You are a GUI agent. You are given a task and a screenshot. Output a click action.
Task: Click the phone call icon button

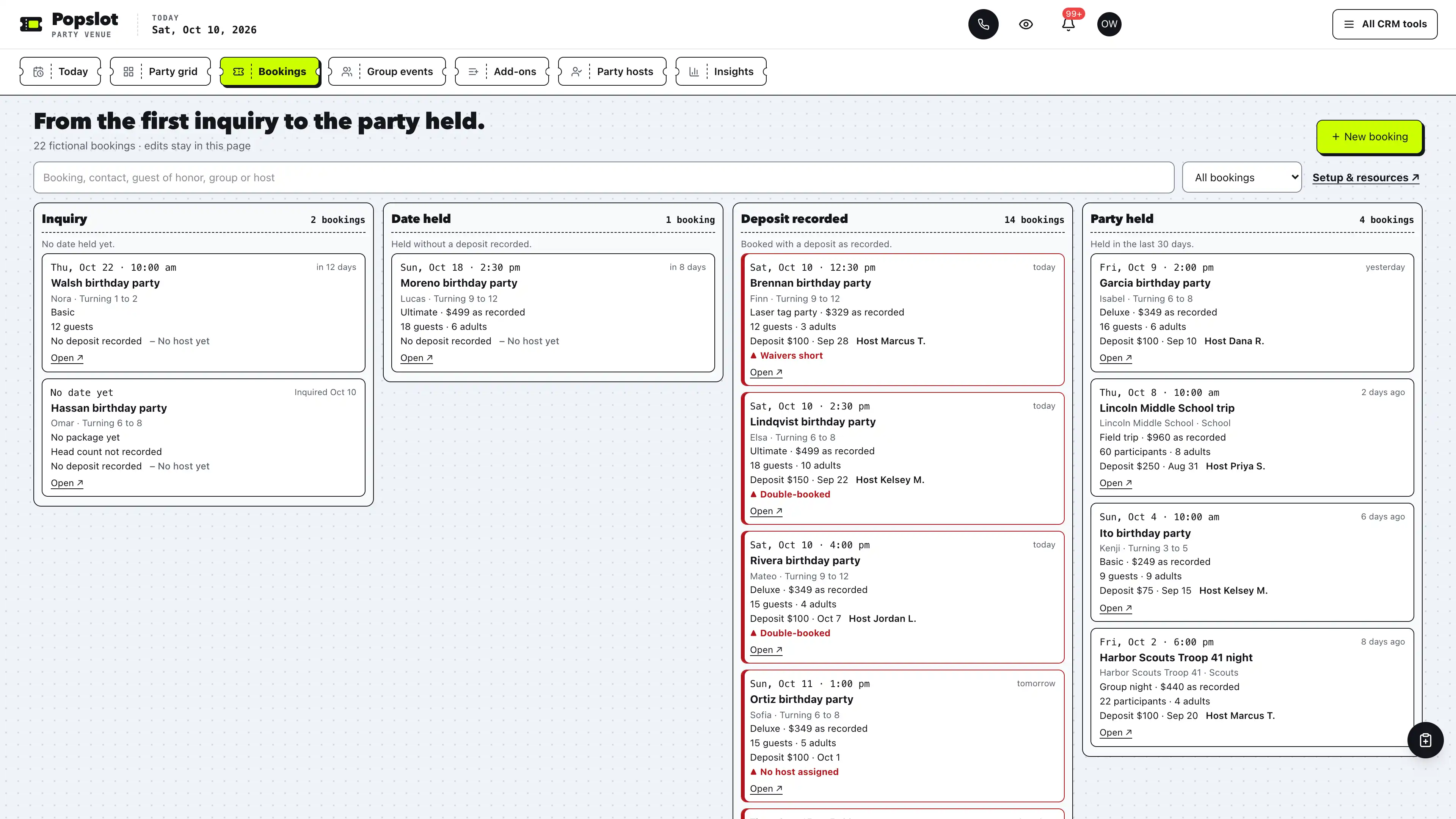[x=983, y=24]
